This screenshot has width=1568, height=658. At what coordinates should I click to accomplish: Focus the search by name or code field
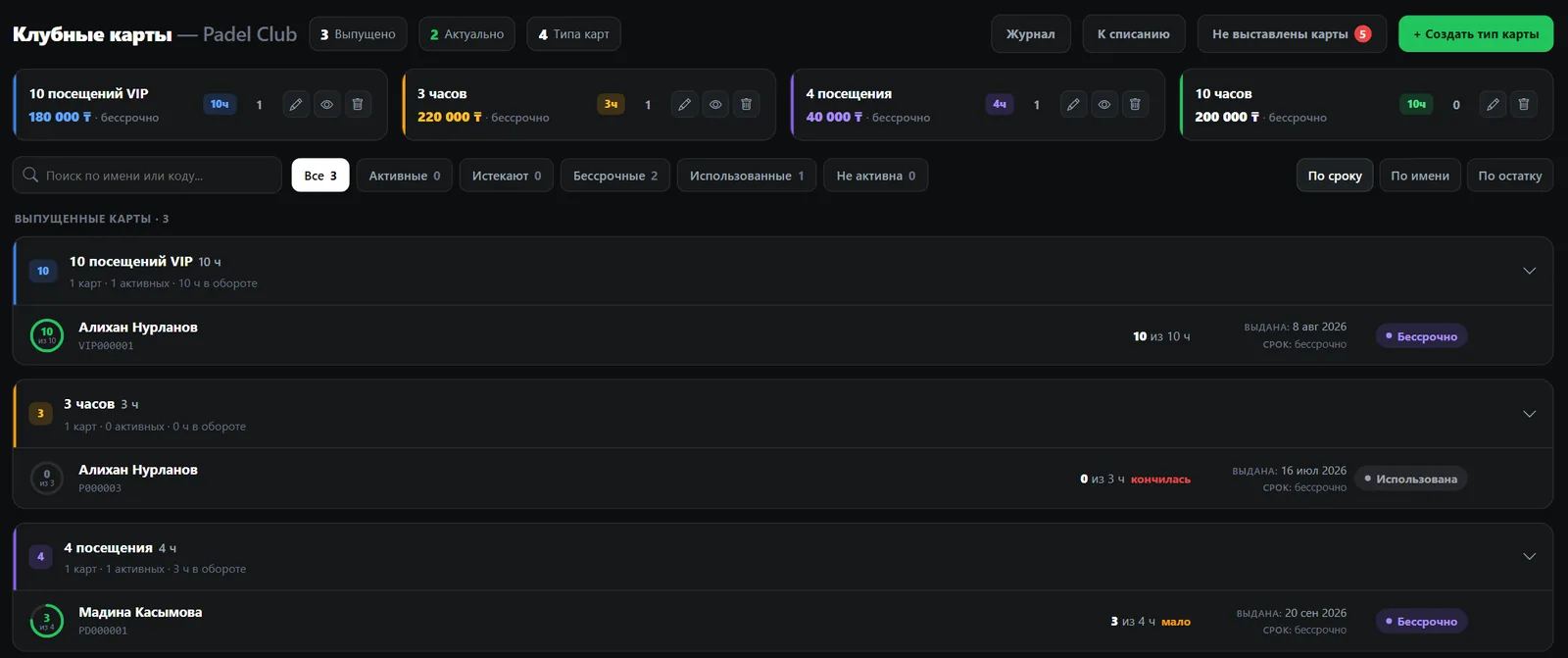147,176
